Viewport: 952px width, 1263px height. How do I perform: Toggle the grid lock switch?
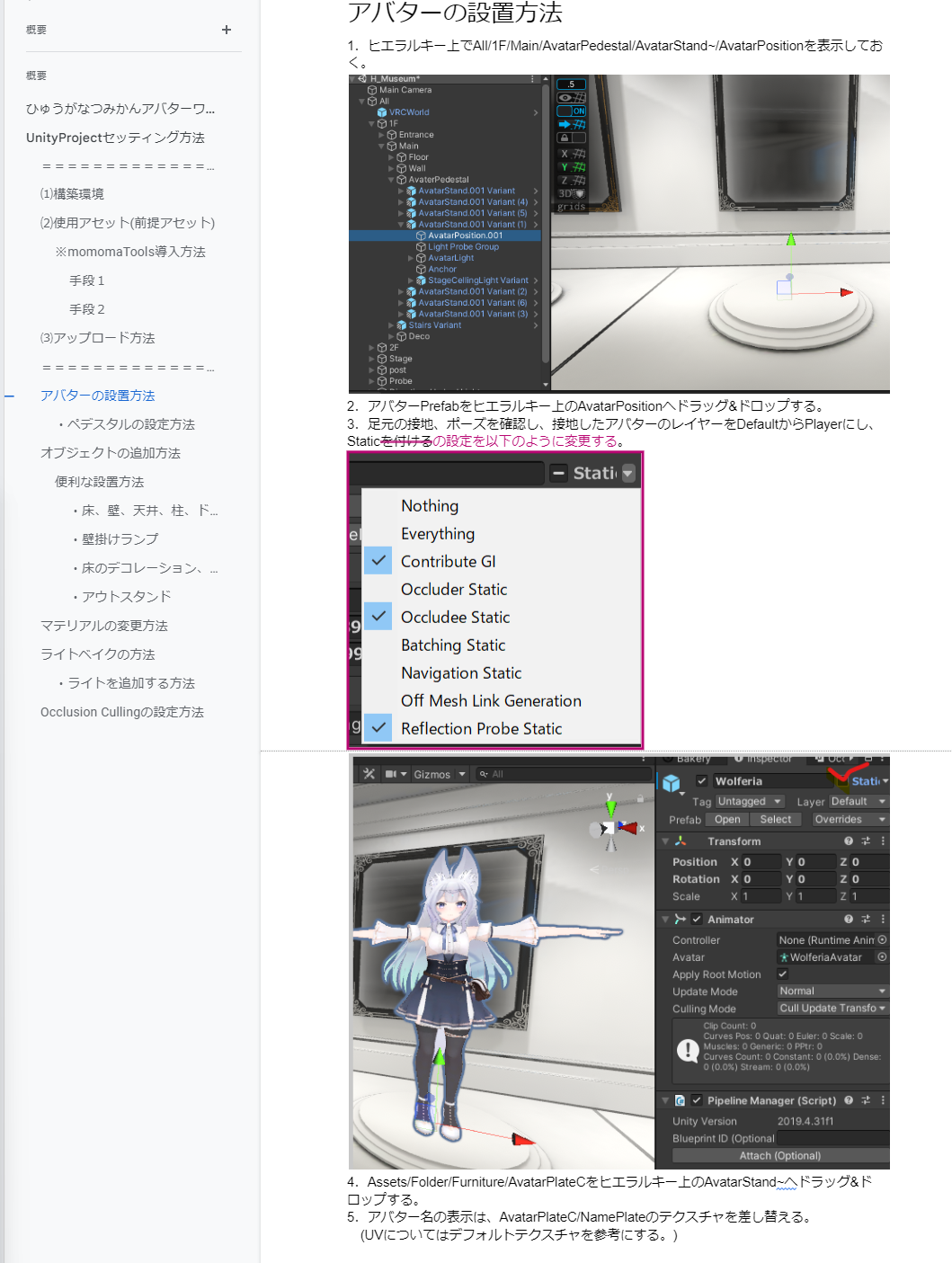572,138
